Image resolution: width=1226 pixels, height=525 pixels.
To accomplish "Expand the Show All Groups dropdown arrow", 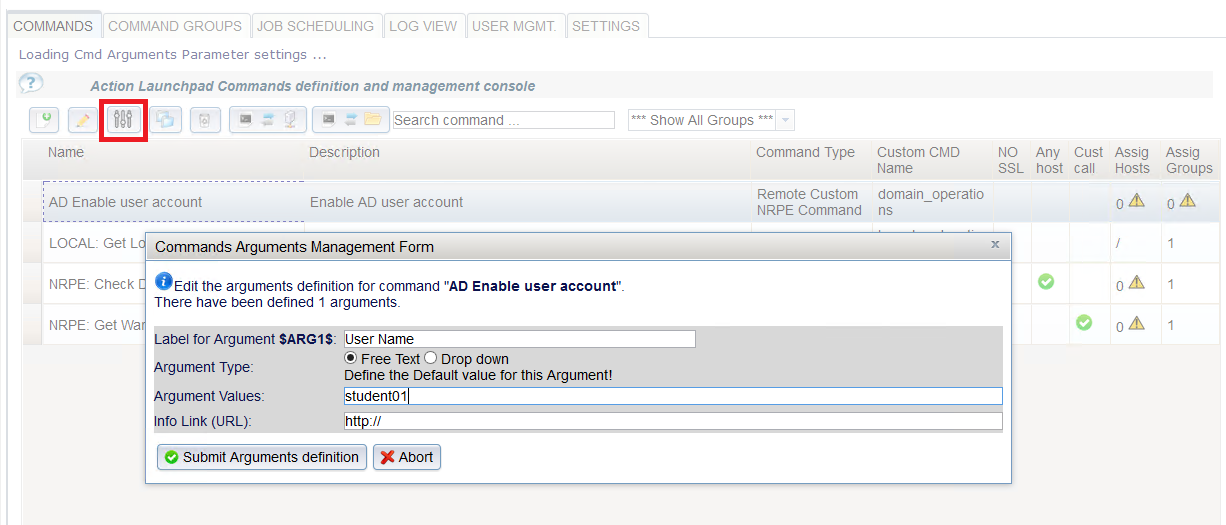I will 786,120.
